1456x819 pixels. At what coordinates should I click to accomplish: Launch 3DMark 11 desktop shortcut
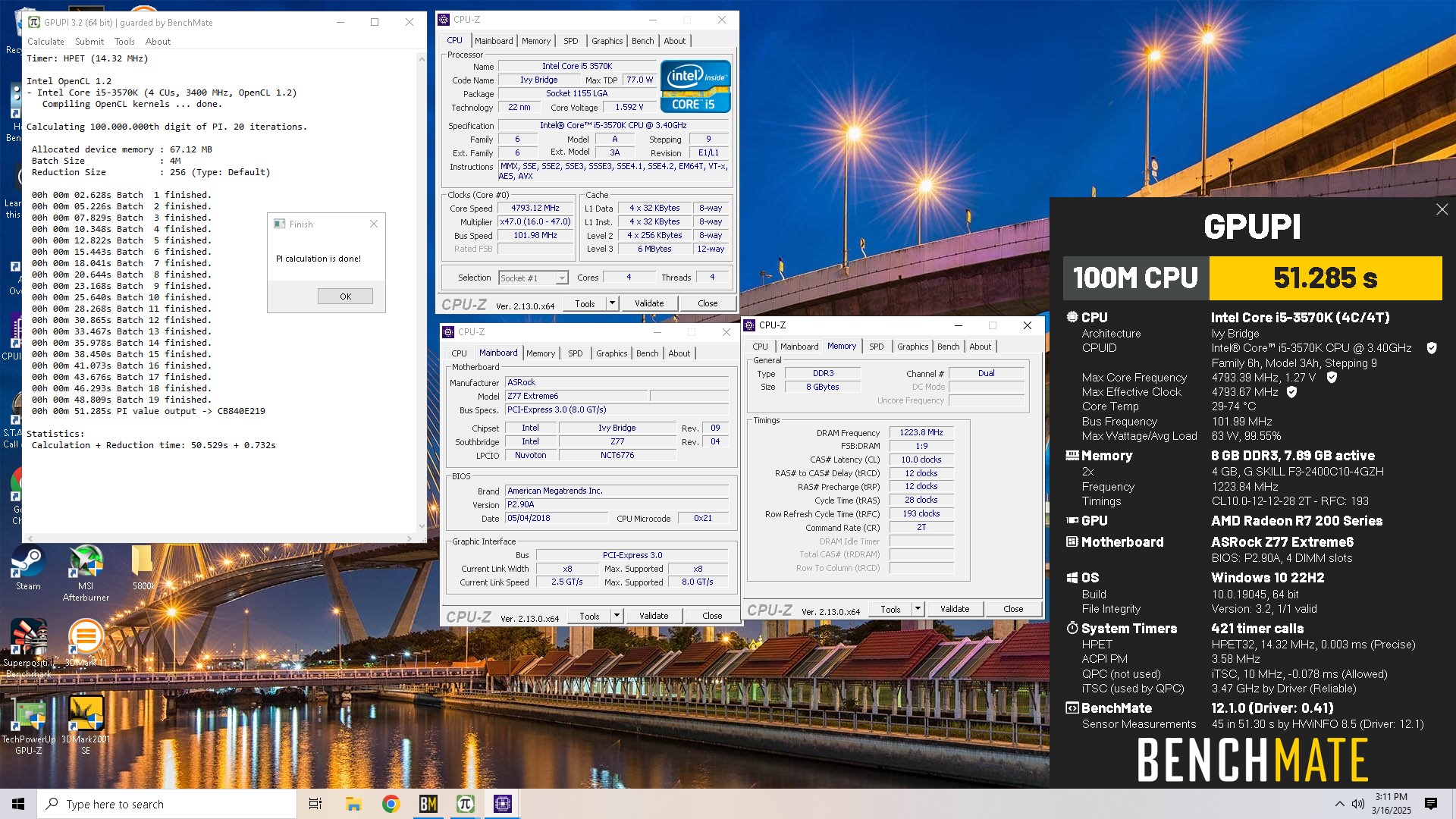(86, 642)
